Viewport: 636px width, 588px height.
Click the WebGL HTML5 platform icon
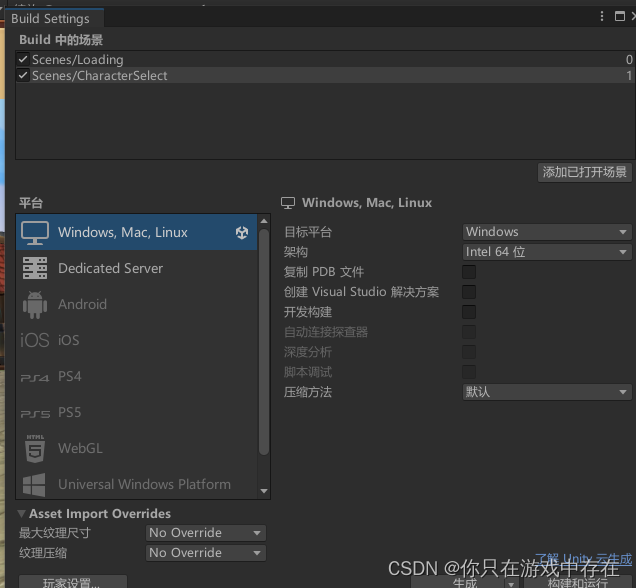[35, 449]
